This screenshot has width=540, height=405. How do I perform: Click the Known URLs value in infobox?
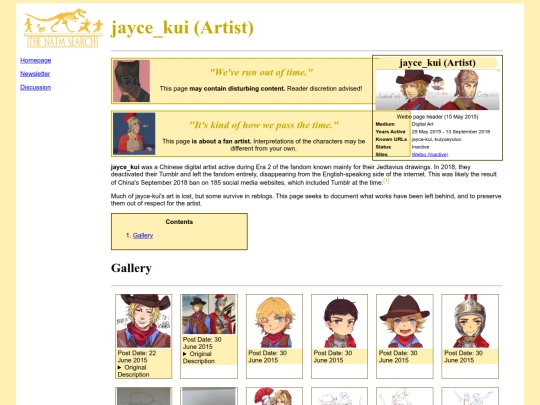(436, 139)
